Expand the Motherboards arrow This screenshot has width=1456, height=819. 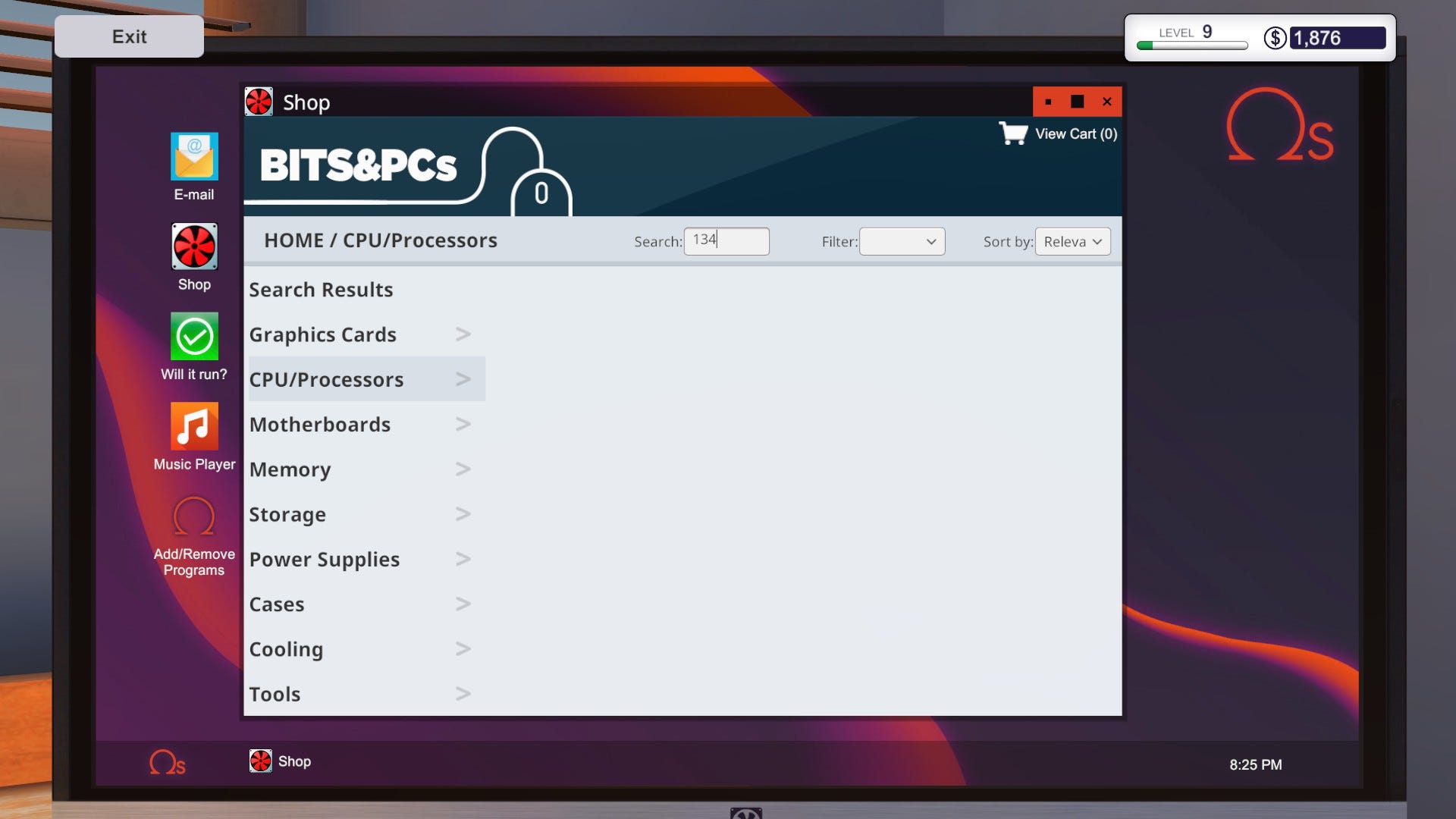[463, 424]
